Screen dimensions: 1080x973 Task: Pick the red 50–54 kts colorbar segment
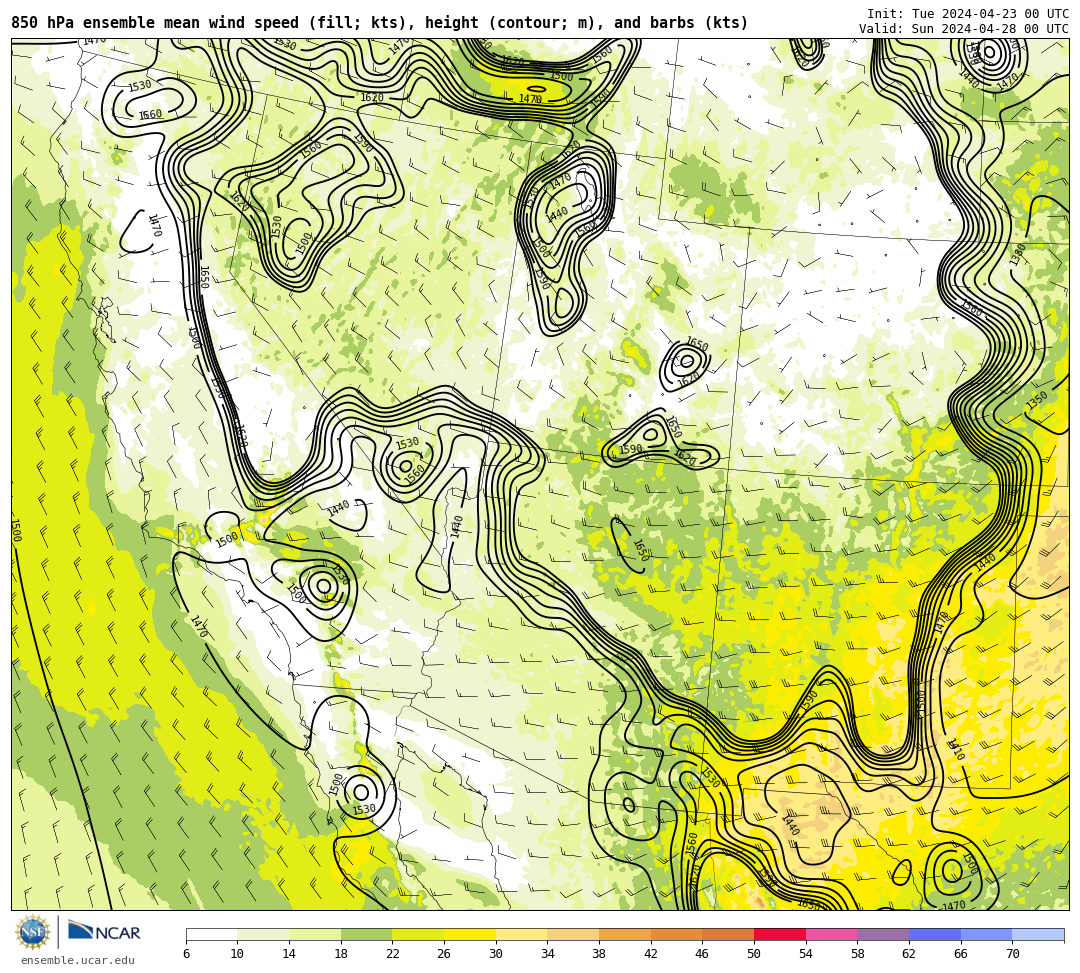[780, 934]
